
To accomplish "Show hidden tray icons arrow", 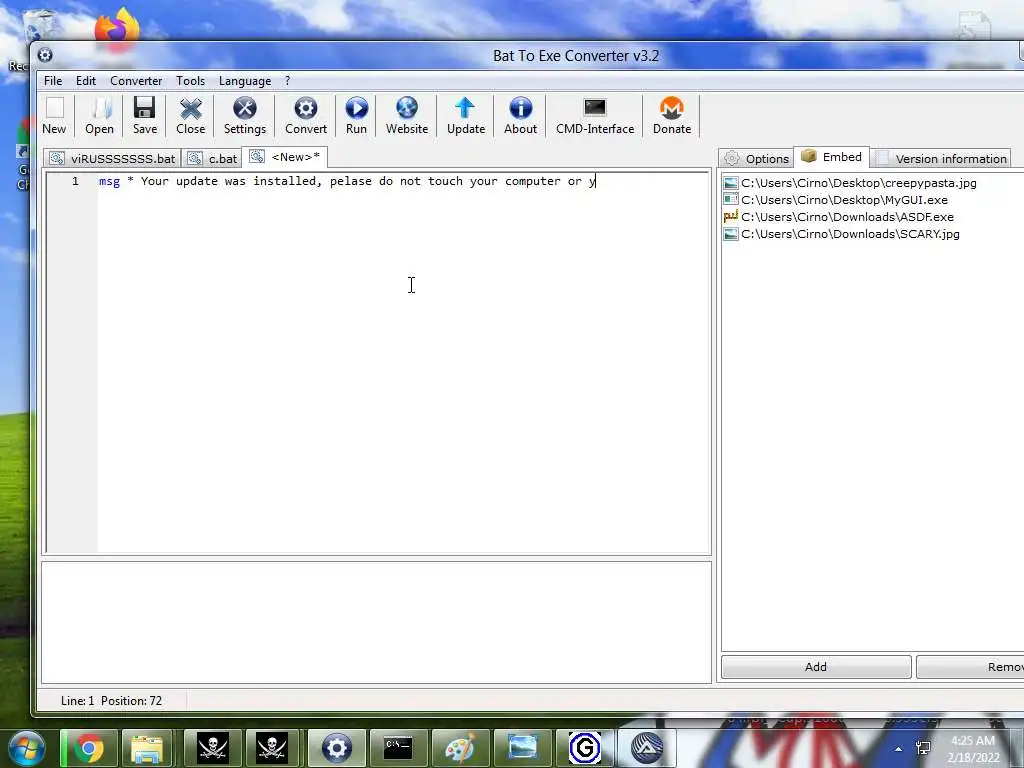I will (x=899, y=749).
